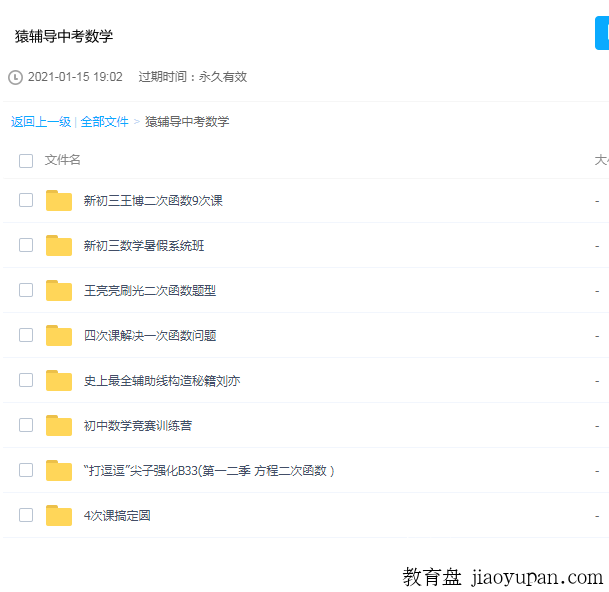The image size is (609, 592).
Task: Click folder icon for 4次课搞定圆
Action: click(x=59, y=515)
